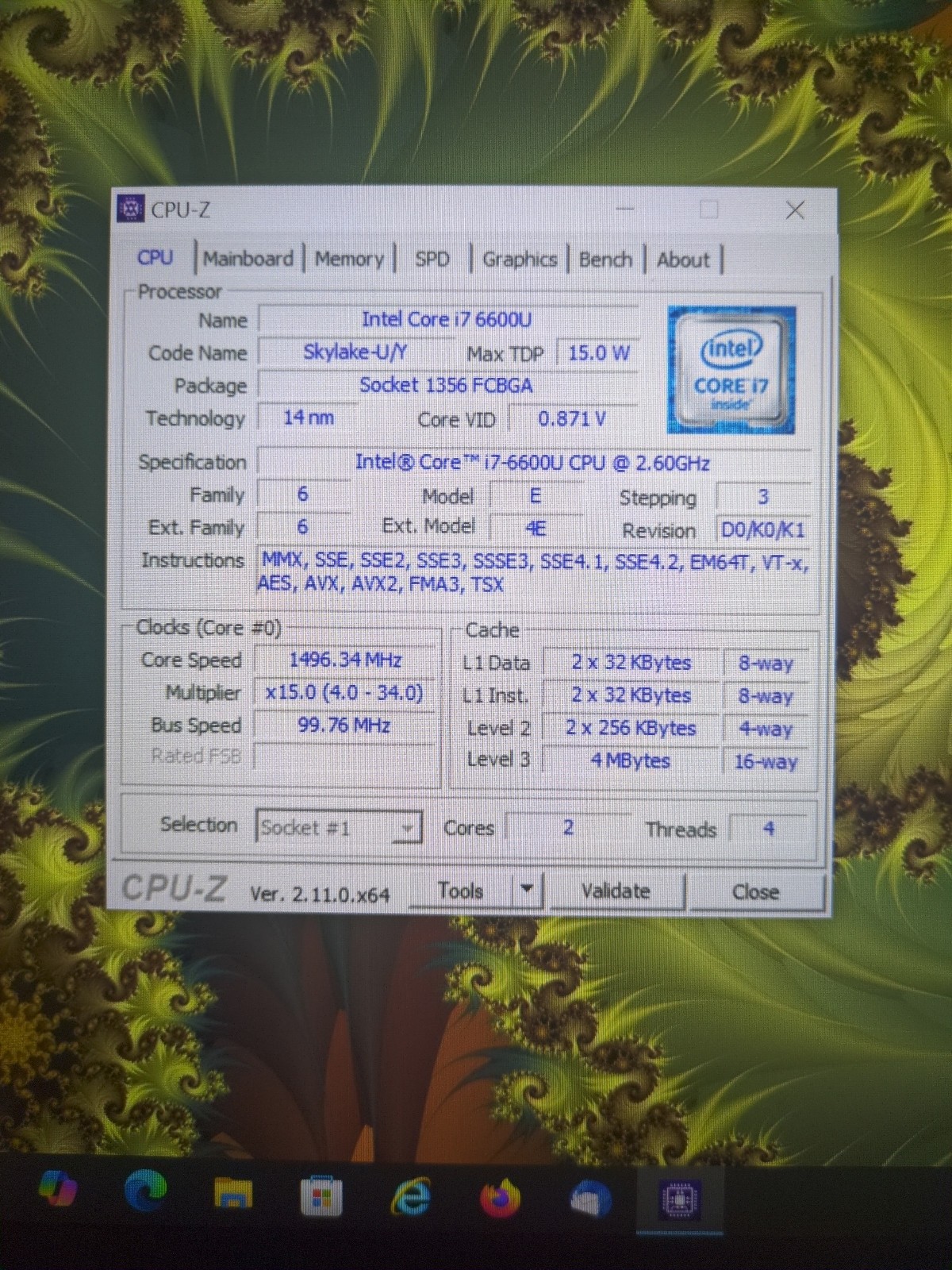This screenshot has height=1270, width=952.
Task: Click the Threads value 4
Action: (x=768, y=829)
